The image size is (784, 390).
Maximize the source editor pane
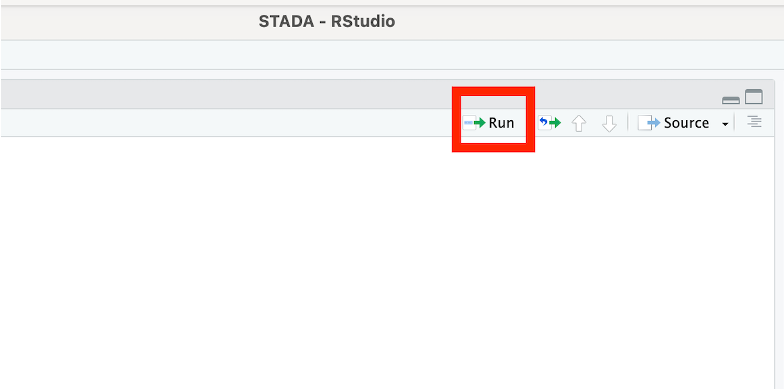pyautogui.click(x=754, y=97)
